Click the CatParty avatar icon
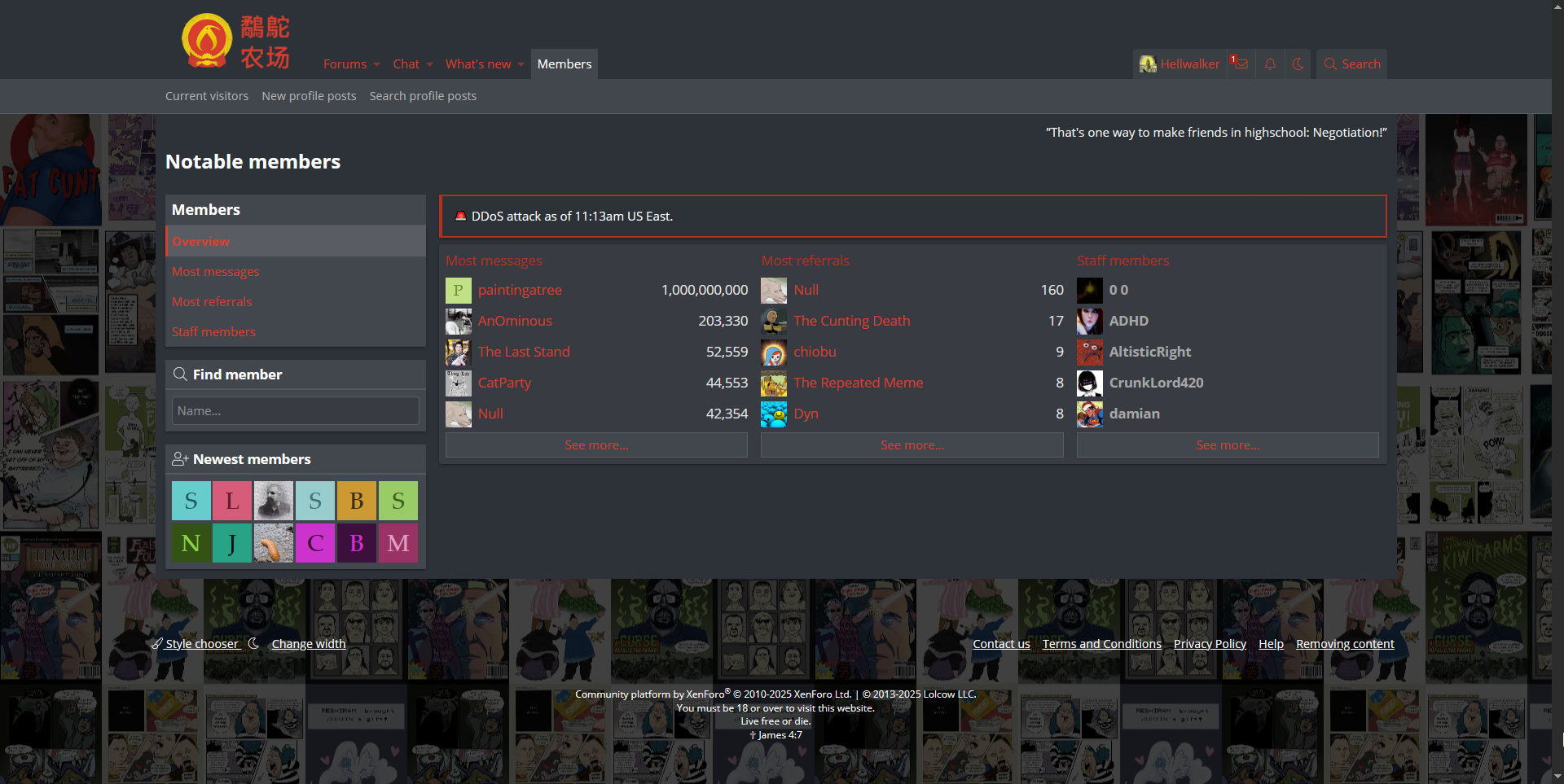The height and width of the screenshot is (784, 1564). coord(459,383)
